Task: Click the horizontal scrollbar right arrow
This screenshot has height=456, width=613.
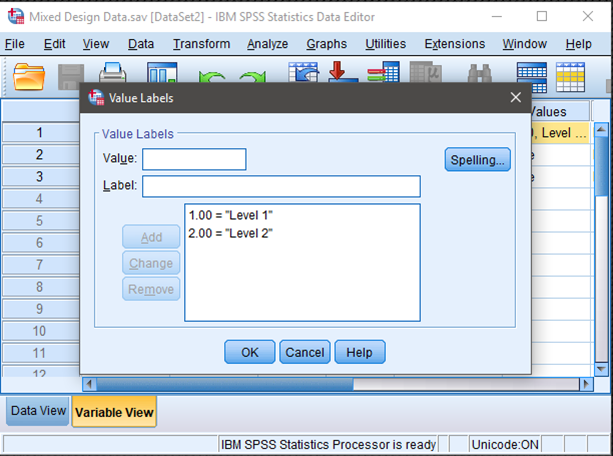Action: (x=586, y=384)
